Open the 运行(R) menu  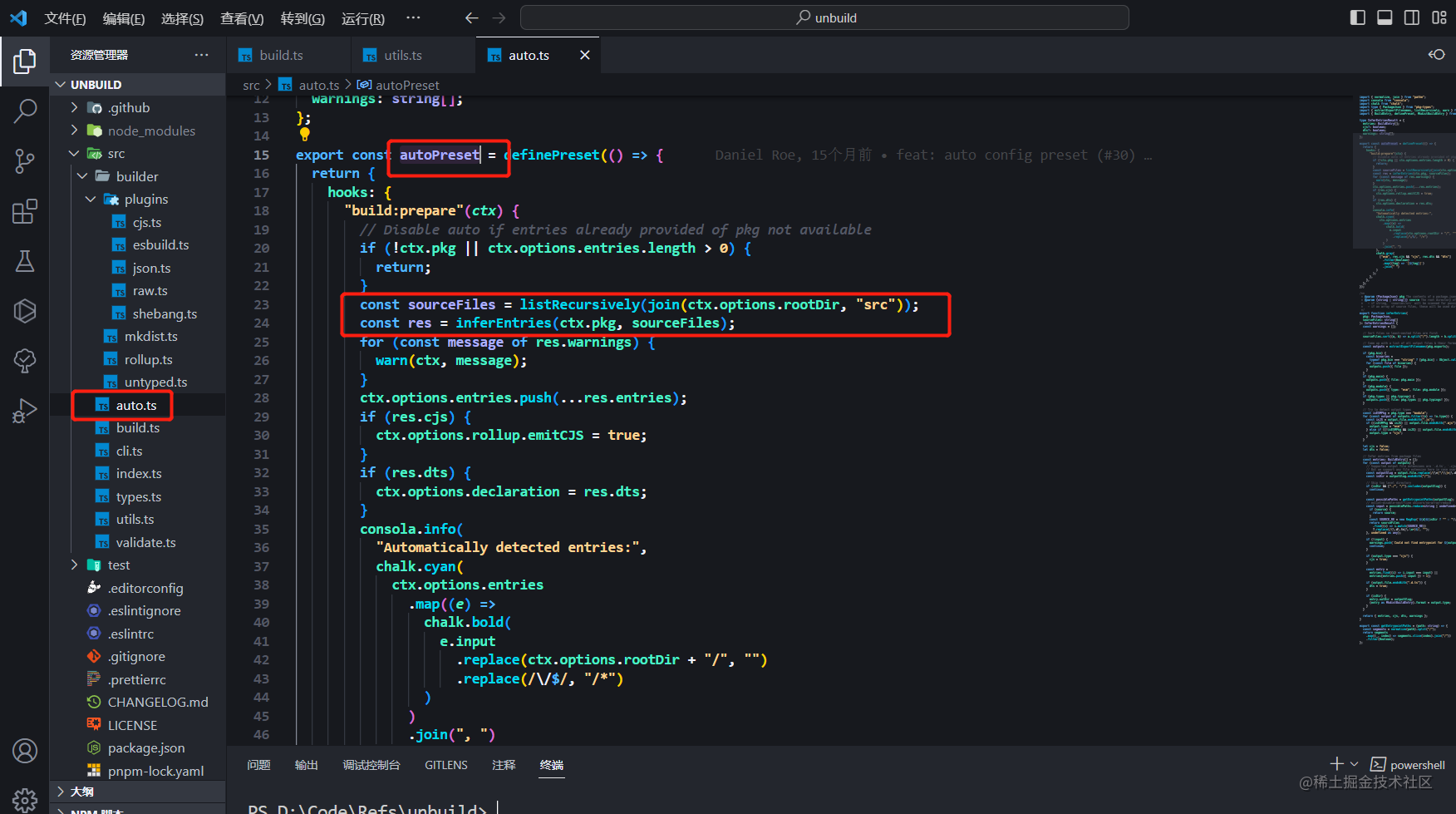coord(363,18)
